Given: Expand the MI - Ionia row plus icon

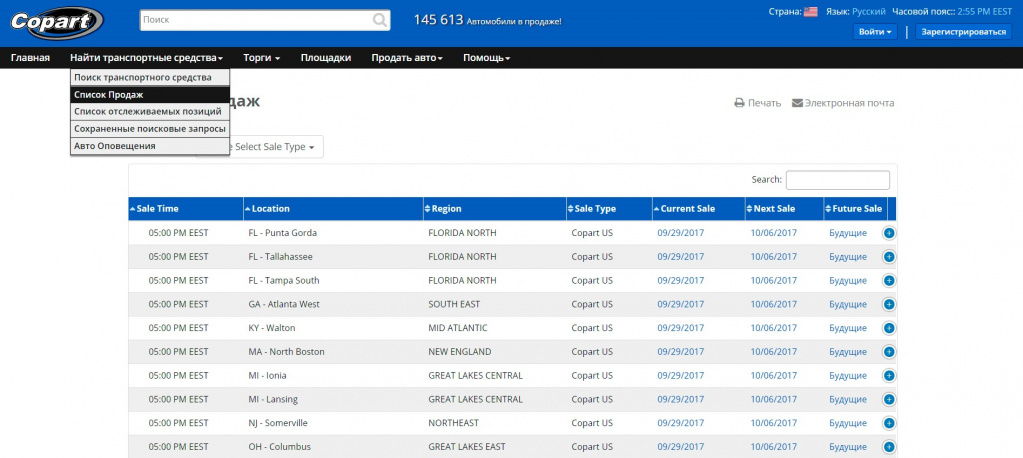Looking at the screenshot, I should (x=889, y=376).
